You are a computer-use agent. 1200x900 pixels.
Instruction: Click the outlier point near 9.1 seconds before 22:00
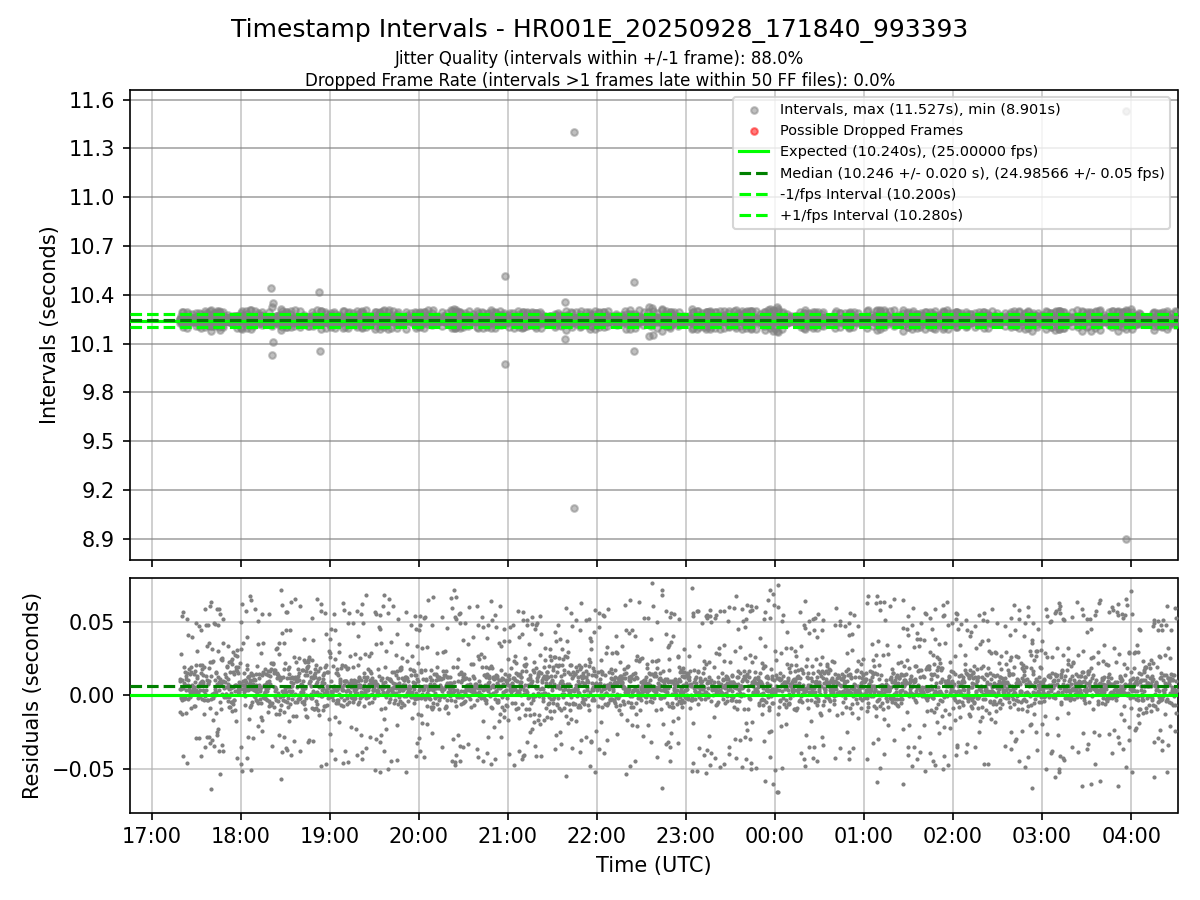574,508
